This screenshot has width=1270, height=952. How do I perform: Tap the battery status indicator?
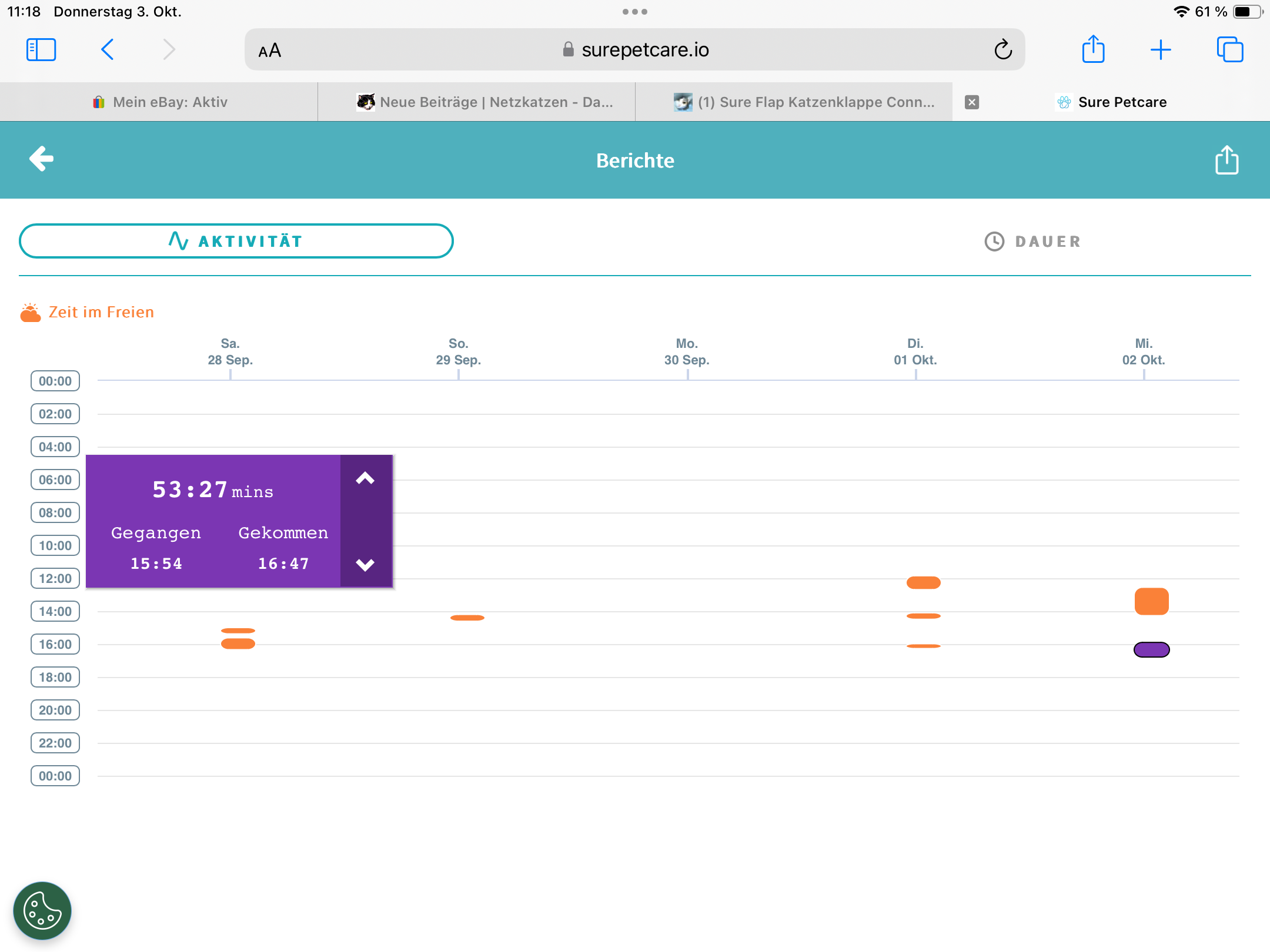click(1248, 12)
